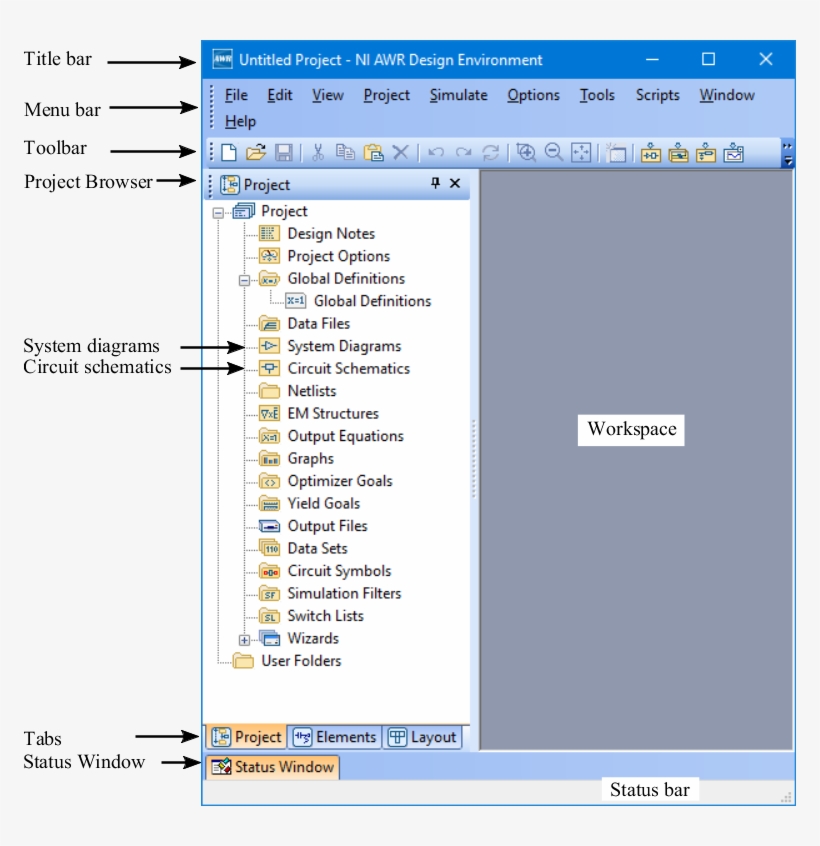The width and height of the screenshot is (820, 846).
Task: Select the Switch Lists node
Action: (311, 616)
